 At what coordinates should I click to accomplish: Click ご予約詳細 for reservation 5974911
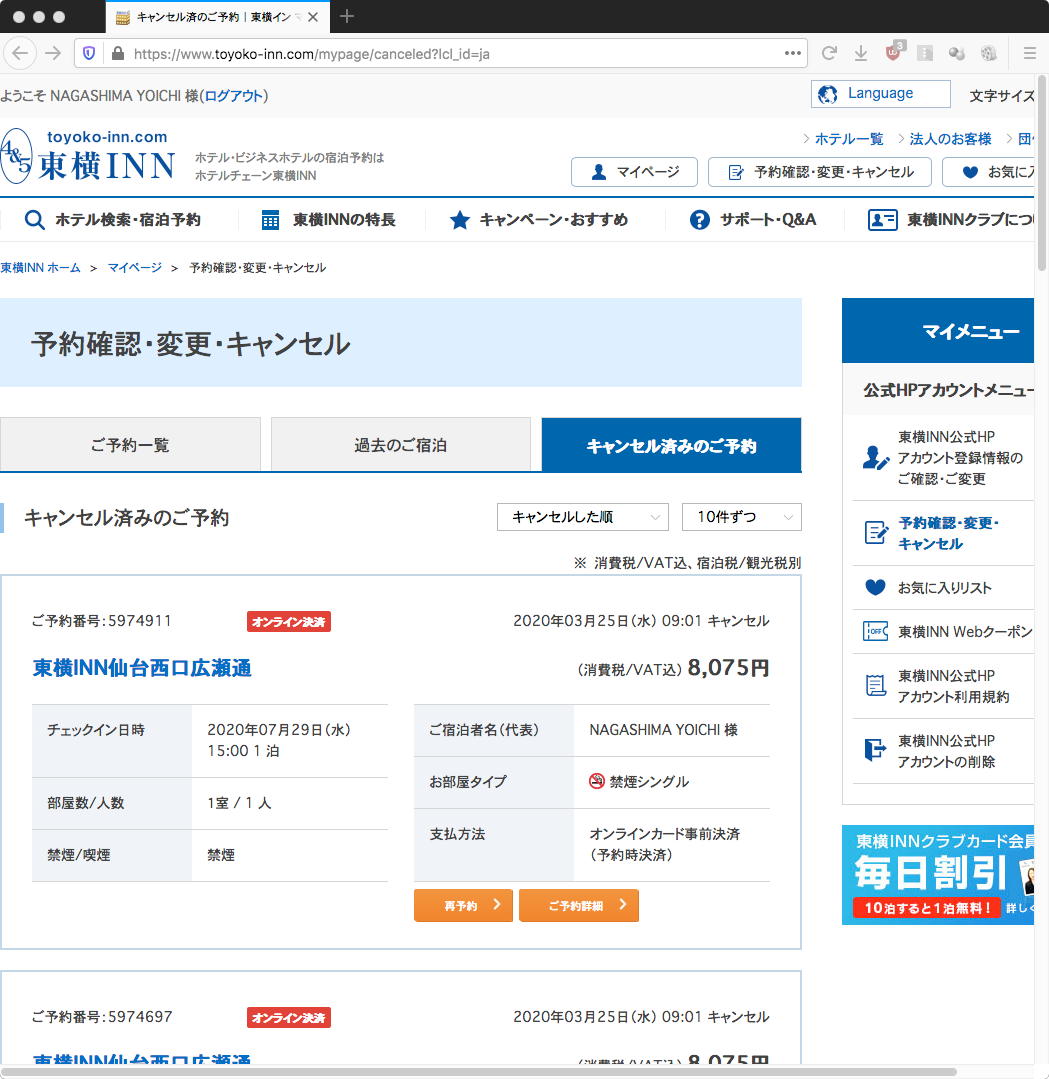coord(579,906)
